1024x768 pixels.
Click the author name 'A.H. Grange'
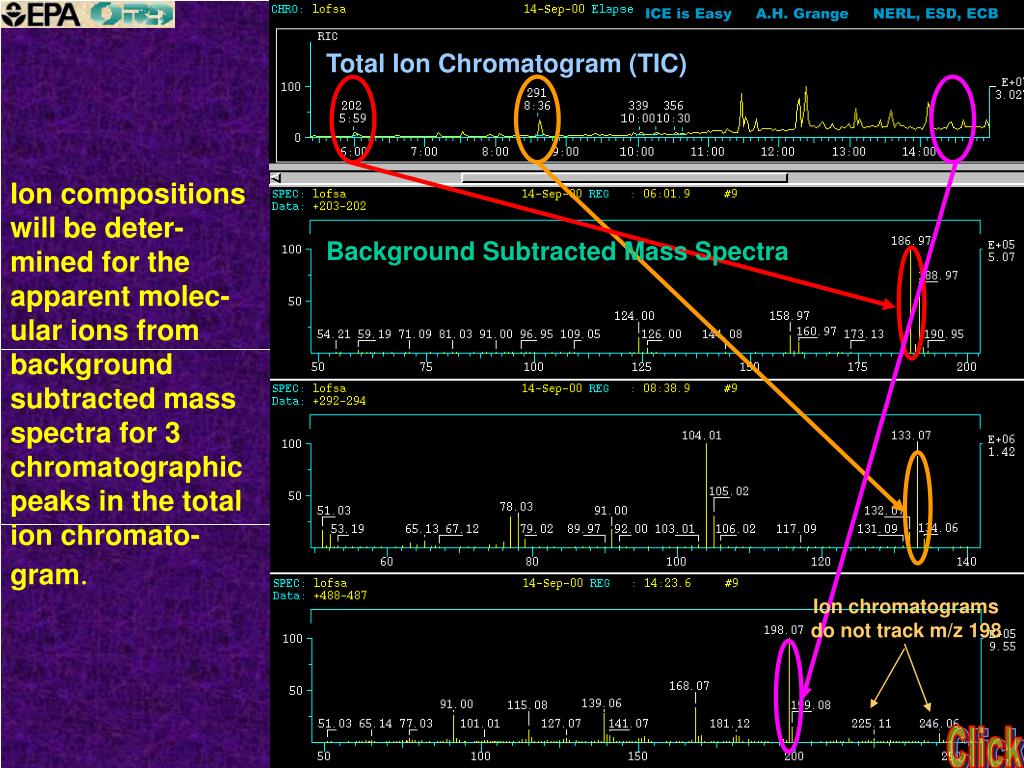tap(802, 14)
